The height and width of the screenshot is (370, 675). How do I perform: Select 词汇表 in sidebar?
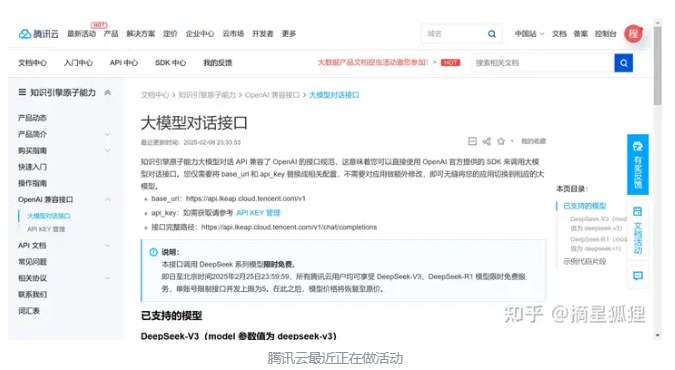(29, 311)
